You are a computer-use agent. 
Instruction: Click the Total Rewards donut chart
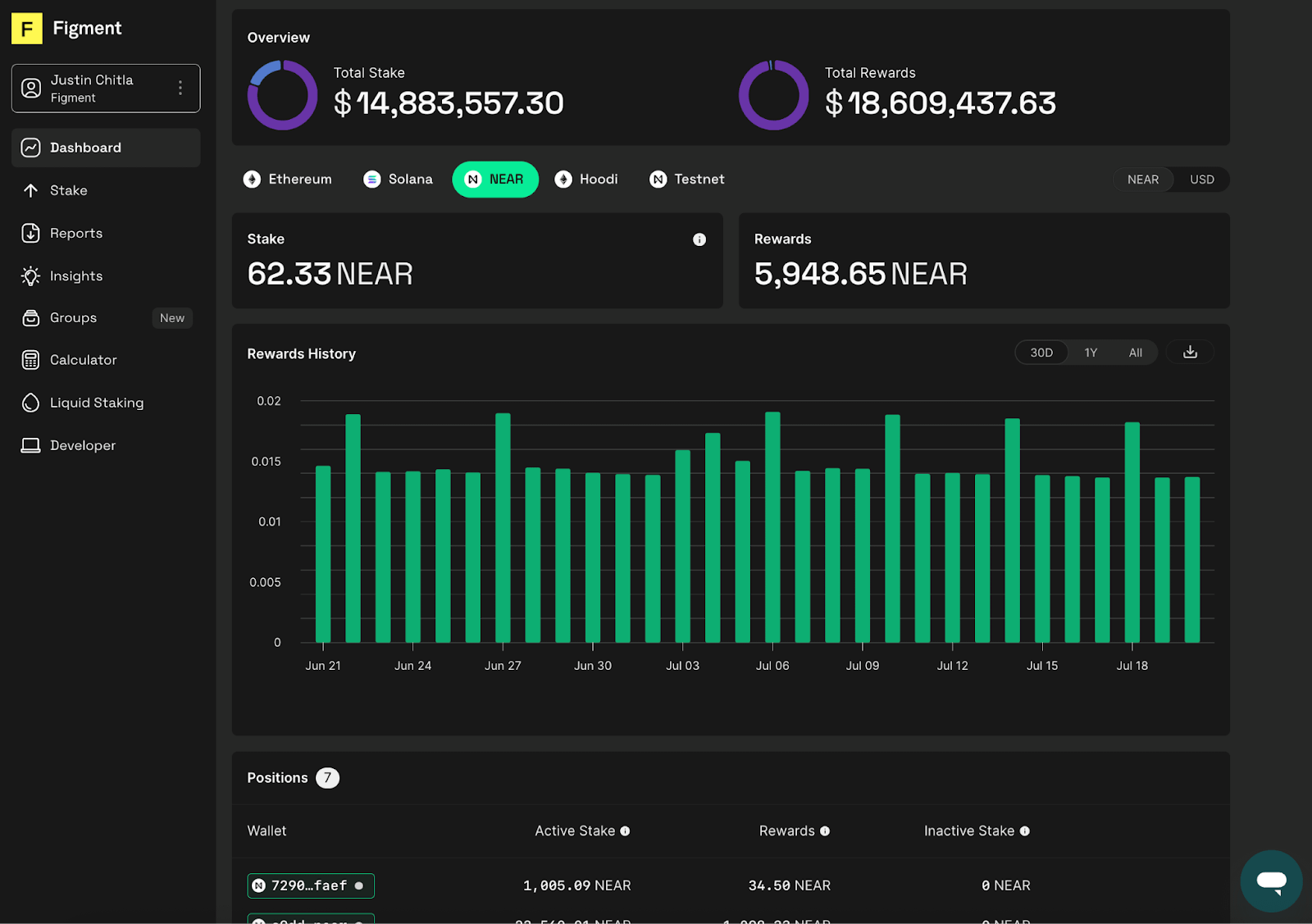(774, 95)
